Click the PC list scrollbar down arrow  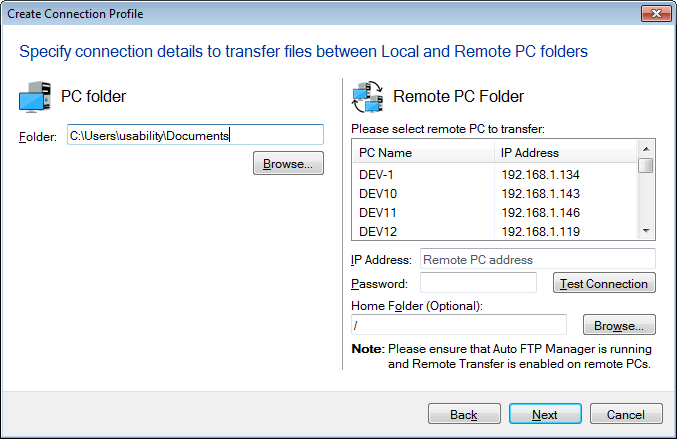click(x=646, y=231)
